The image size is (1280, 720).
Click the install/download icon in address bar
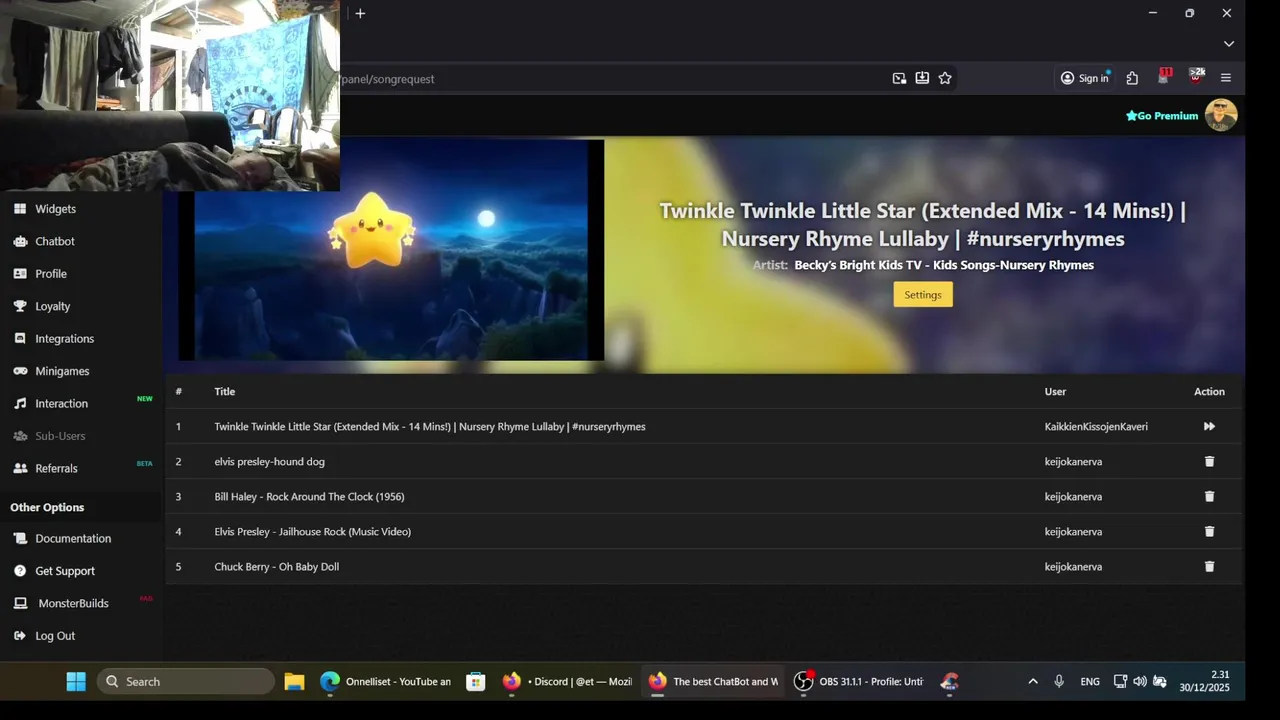coord(922,78)
